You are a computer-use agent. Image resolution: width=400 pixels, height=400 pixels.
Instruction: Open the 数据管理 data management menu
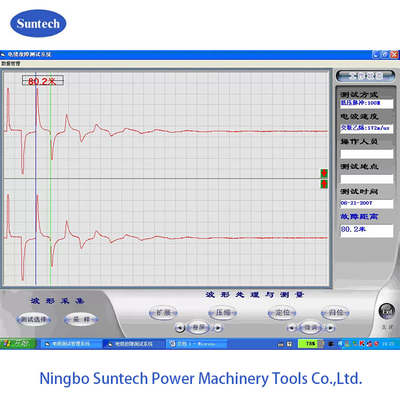click(11, 63)
